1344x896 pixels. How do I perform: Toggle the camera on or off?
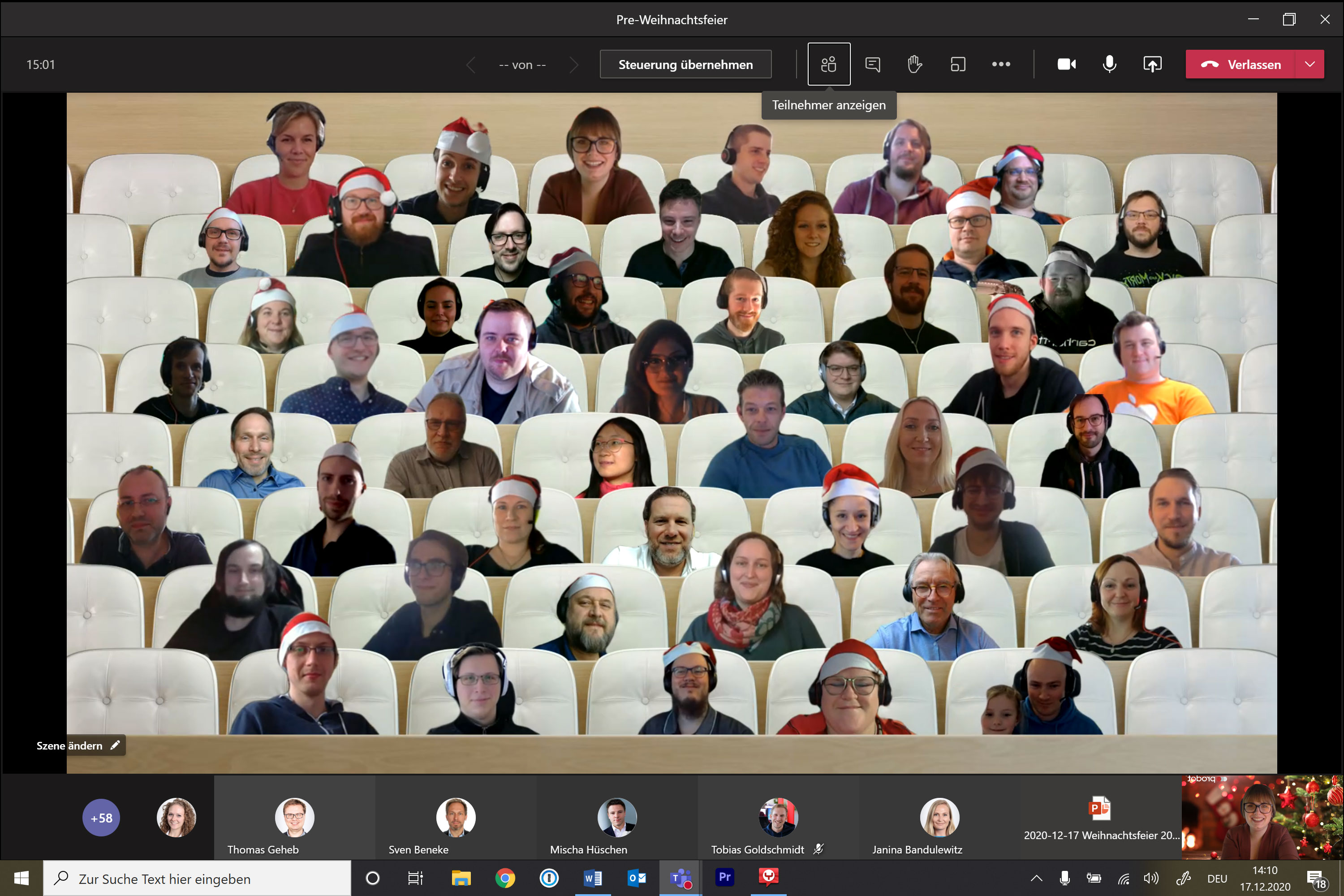pyautogui.click(x=1066, y=64)
